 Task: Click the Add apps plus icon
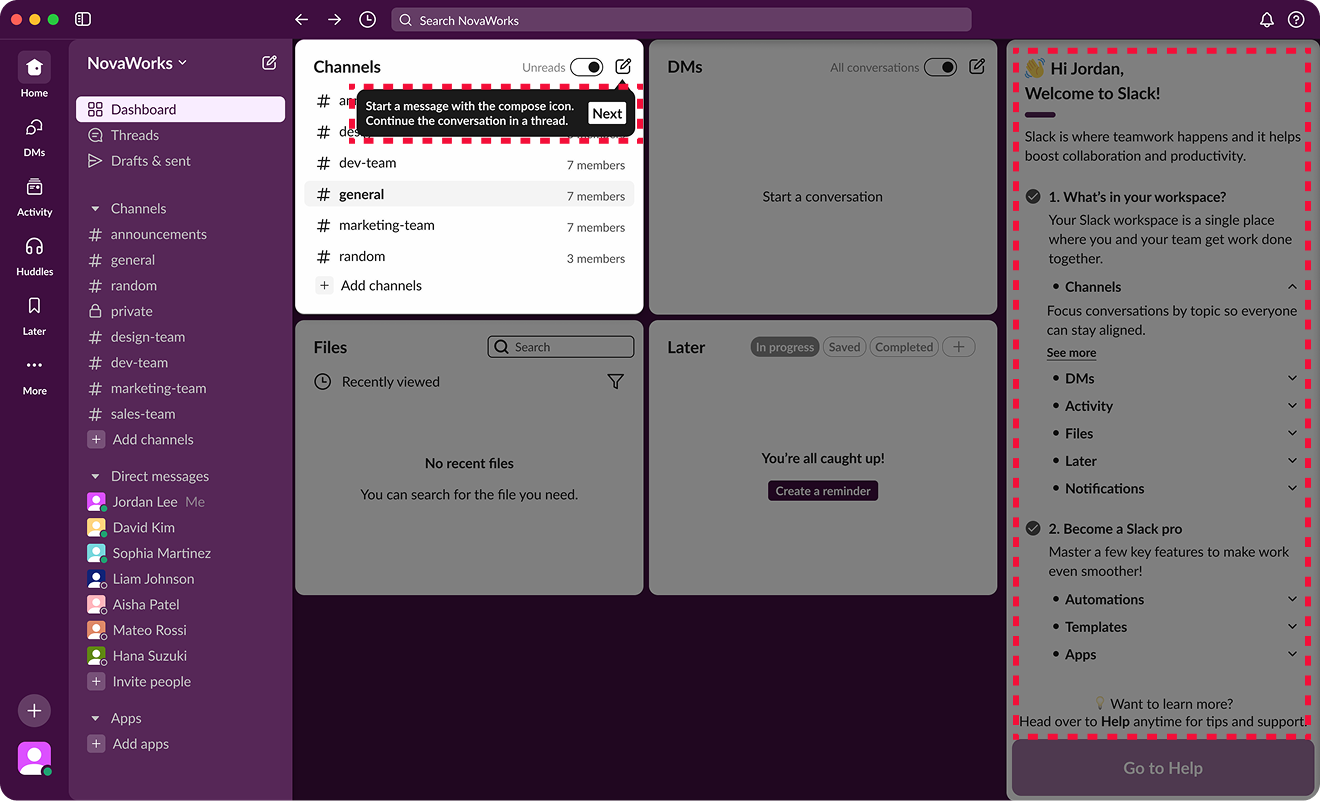click(96, 743)
